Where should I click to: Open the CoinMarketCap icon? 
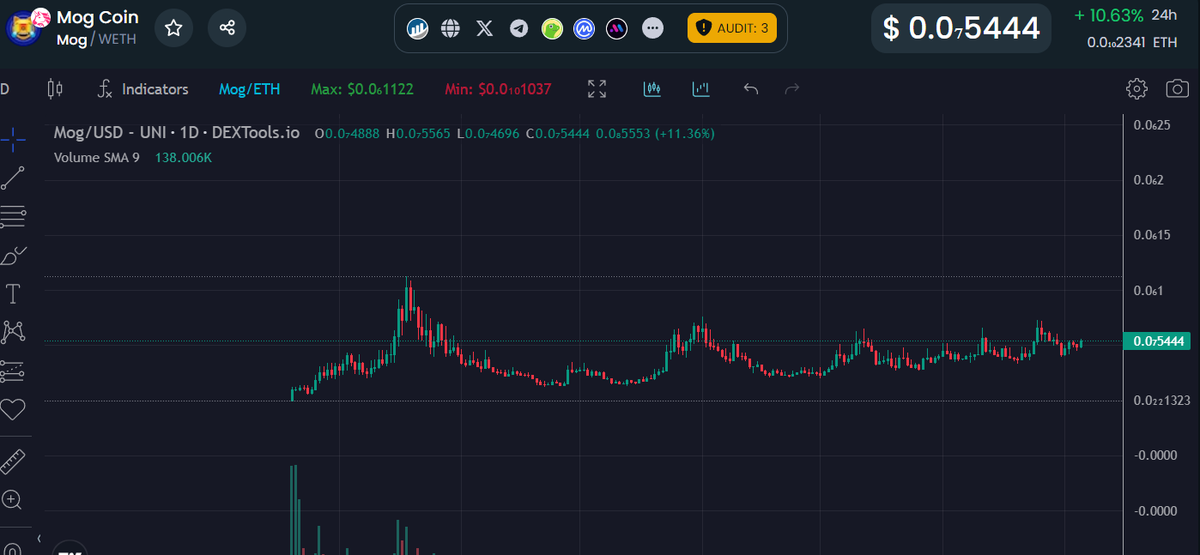[585, 28]
